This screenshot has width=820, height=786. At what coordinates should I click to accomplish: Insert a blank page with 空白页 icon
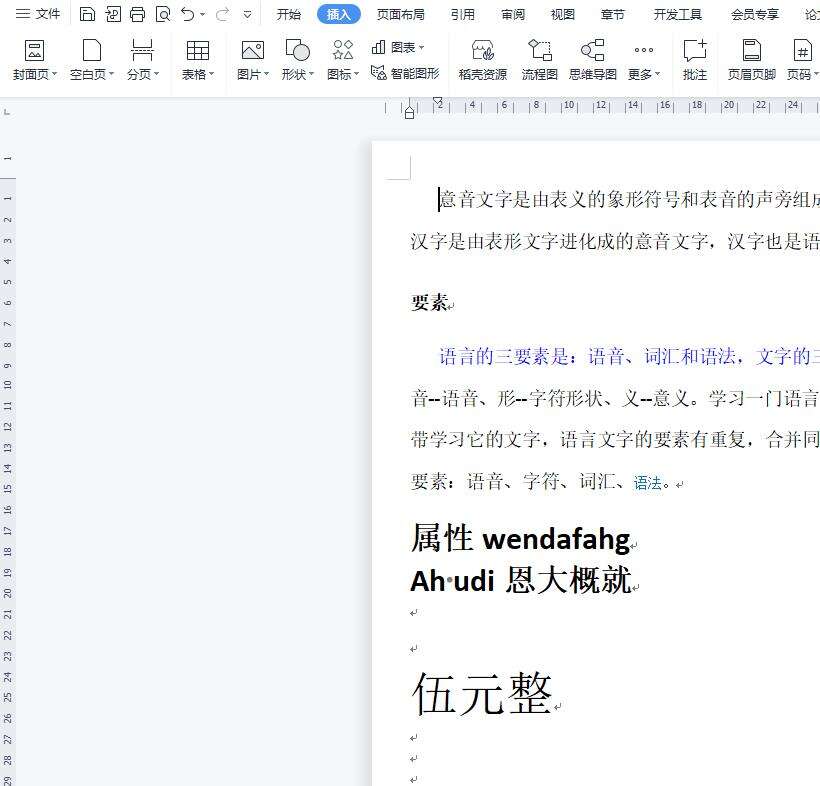(x=92, y=51)
